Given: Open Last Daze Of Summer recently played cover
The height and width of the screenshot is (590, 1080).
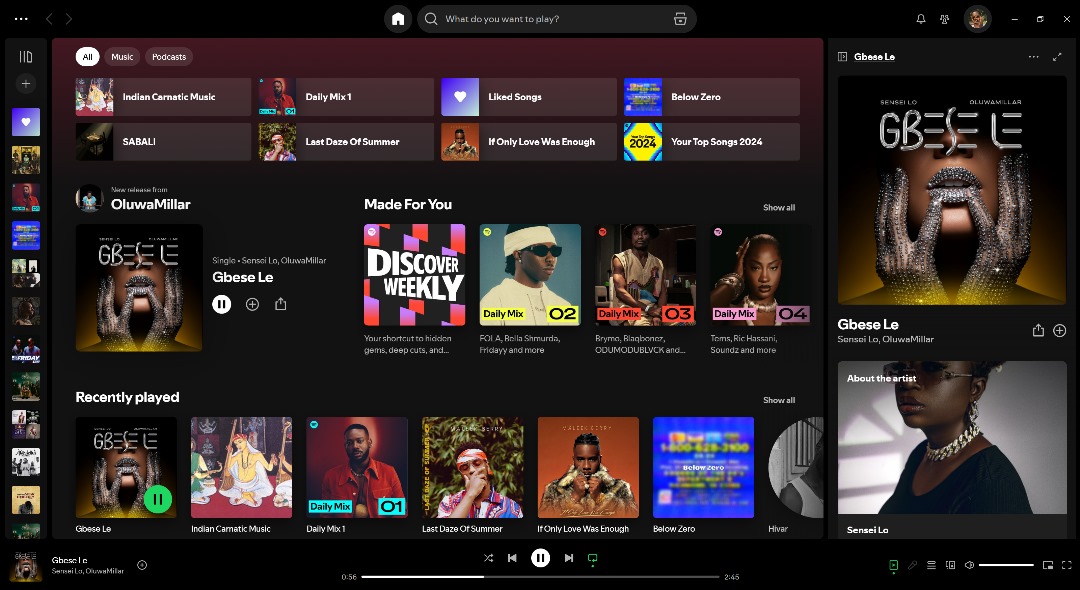Looking at the screenshot, I should pyautogui.click(x=472, y=467).
